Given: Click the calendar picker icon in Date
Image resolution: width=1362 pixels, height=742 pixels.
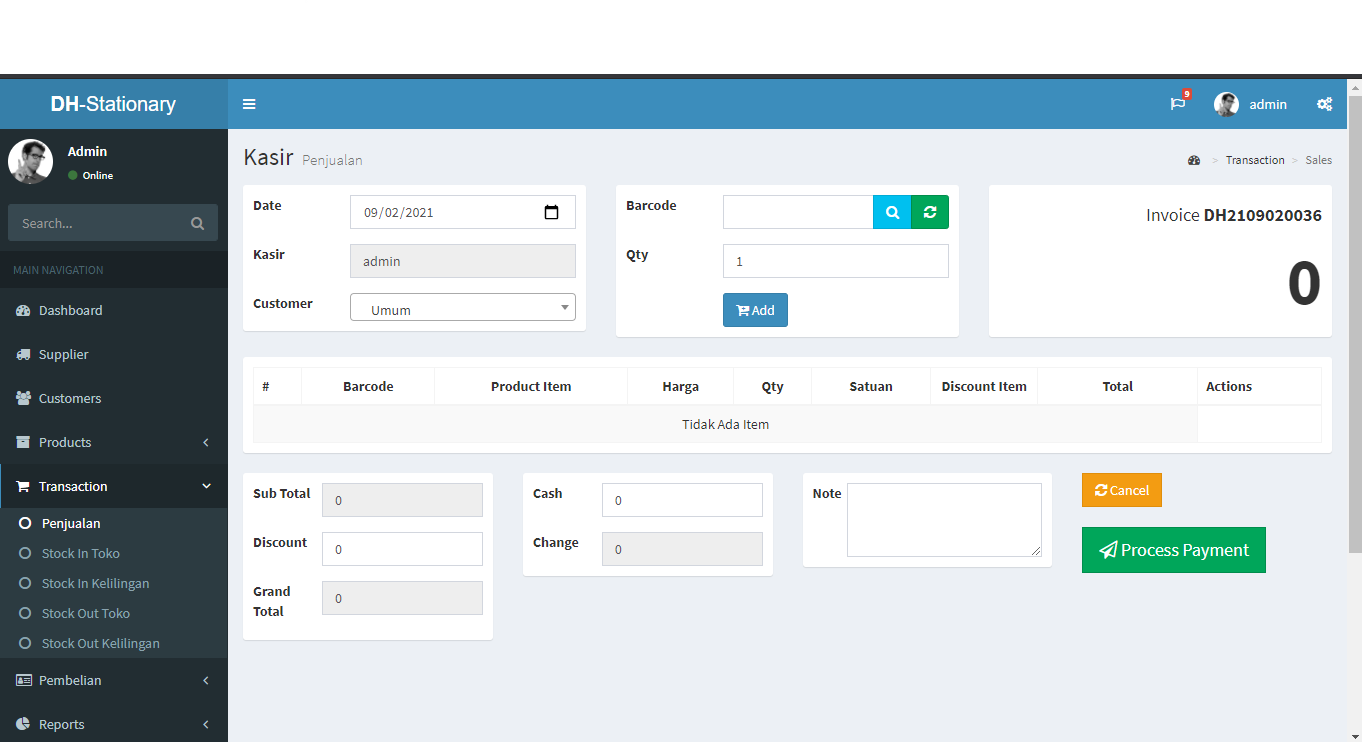Looking at the screenshot, I should pos(551,212).
